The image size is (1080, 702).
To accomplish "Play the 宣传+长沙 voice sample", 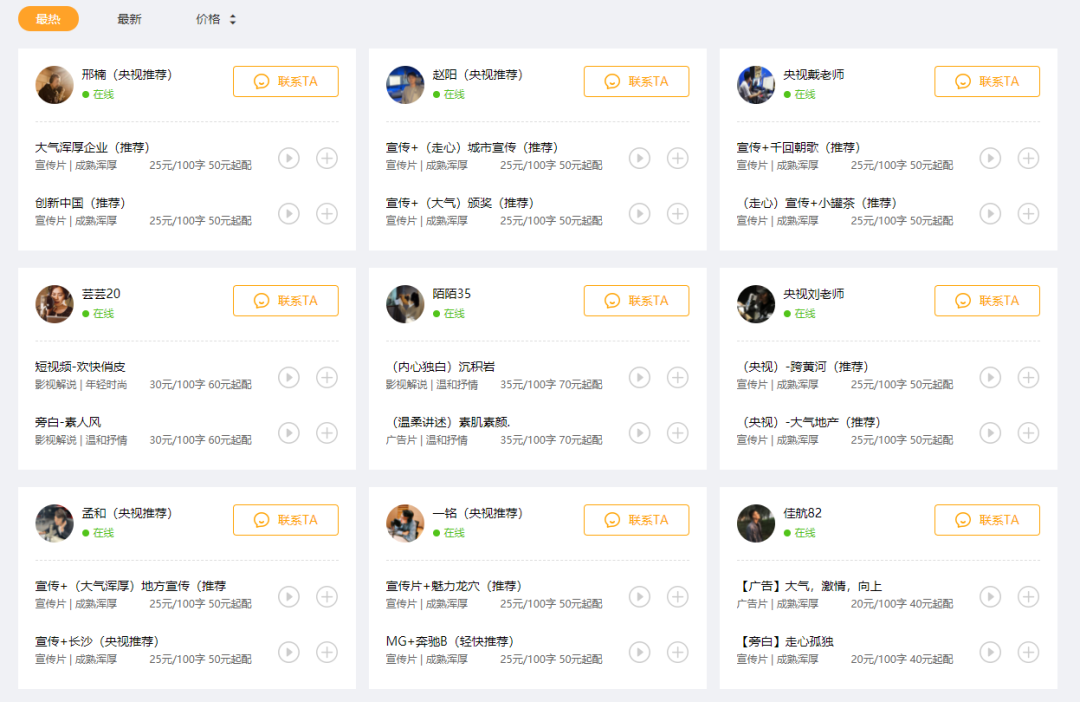I will tap(289, 651).
